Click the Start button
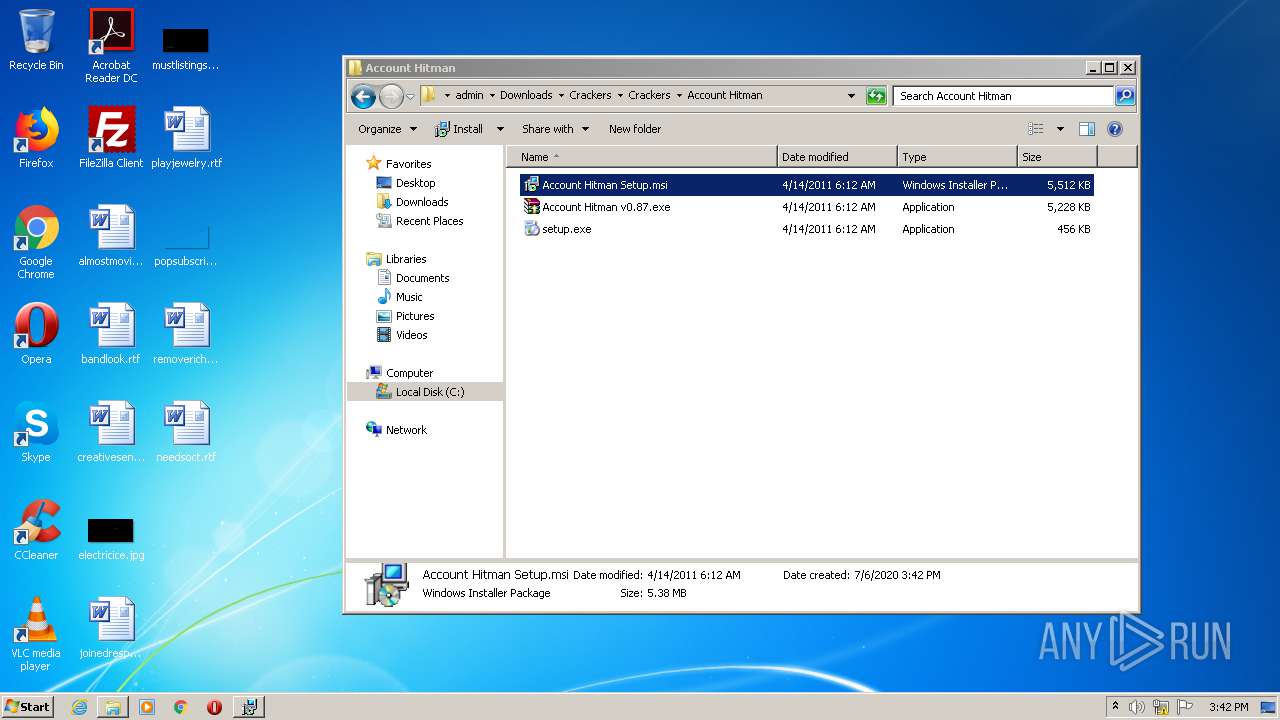This screenshot has width=1280, height=720. 28,707
